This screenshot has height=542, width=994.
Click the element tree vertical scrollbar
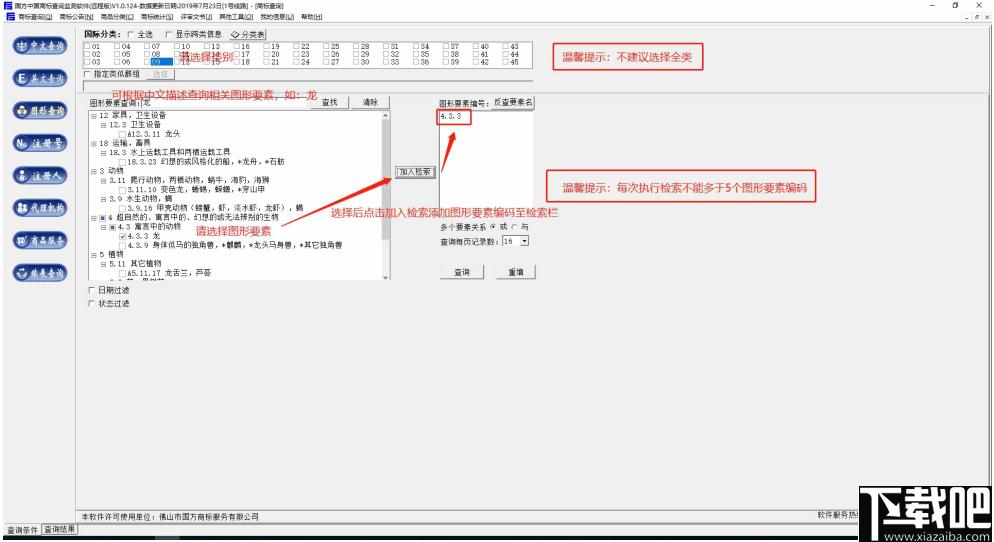(385, 196)
